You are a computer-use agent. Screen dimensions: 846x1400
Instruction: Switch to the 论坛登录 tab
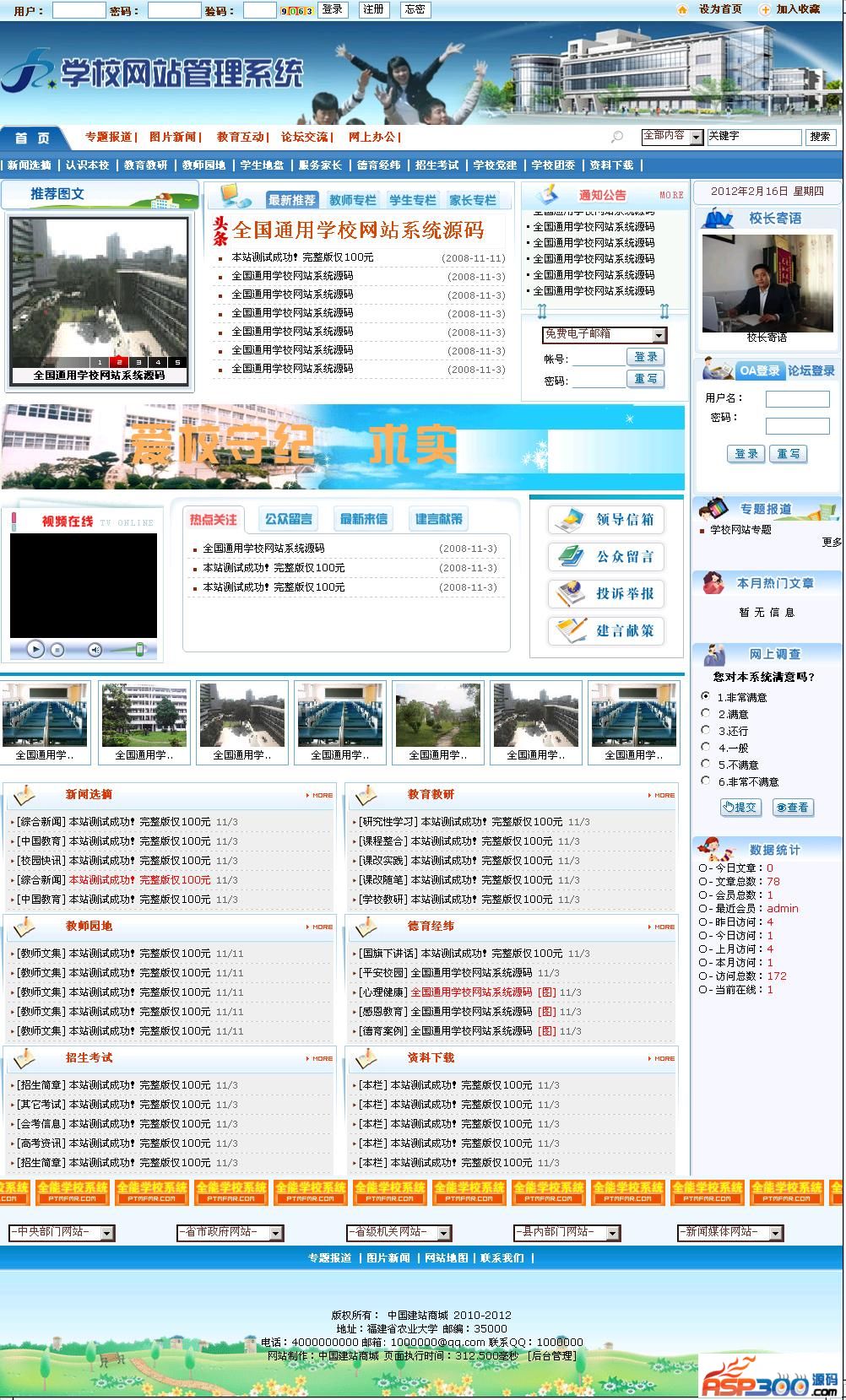[x=811, y=370]
